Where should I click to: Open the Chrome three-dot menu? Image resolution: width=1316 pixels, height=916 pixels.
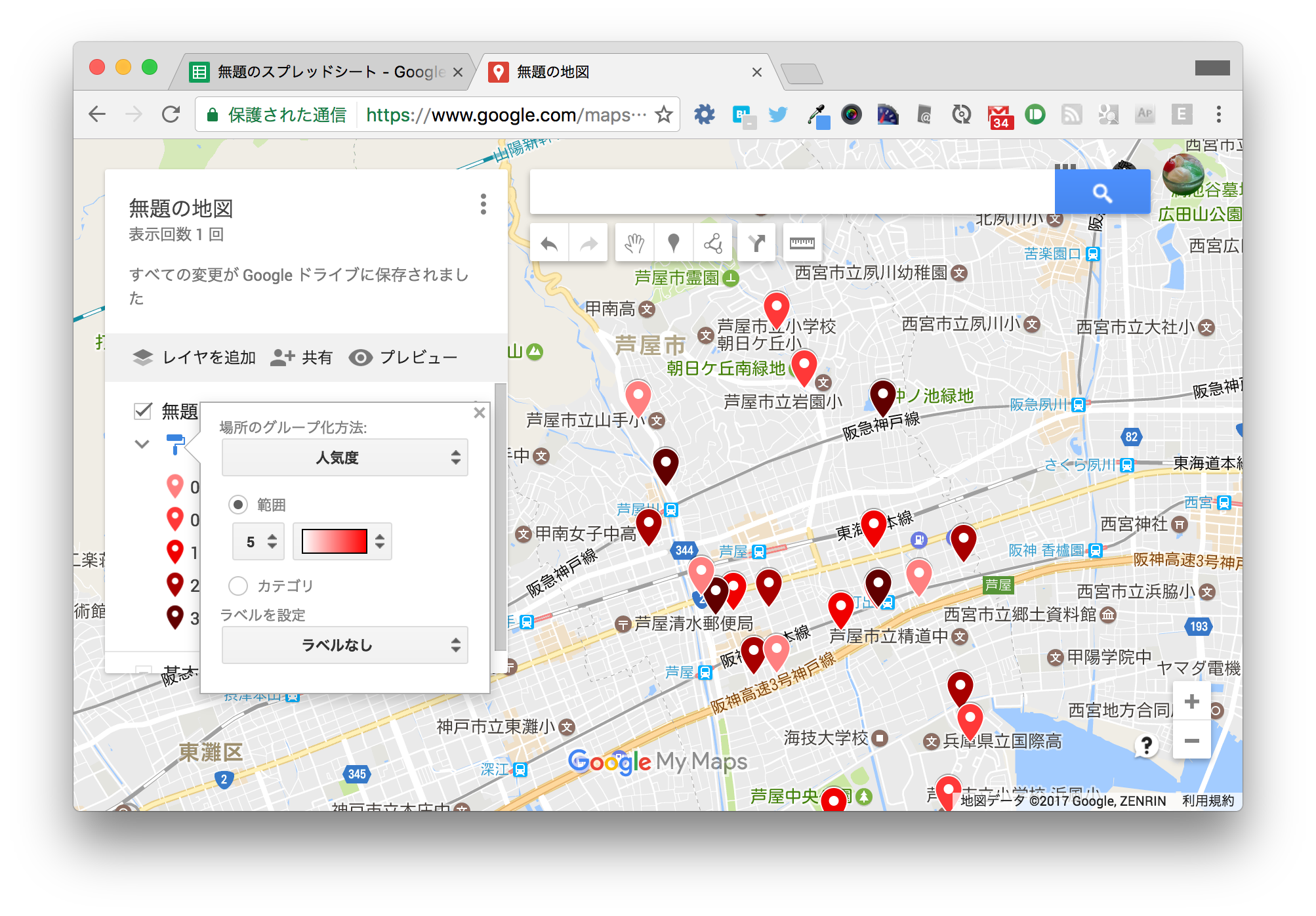click(x=1219, y=115)
